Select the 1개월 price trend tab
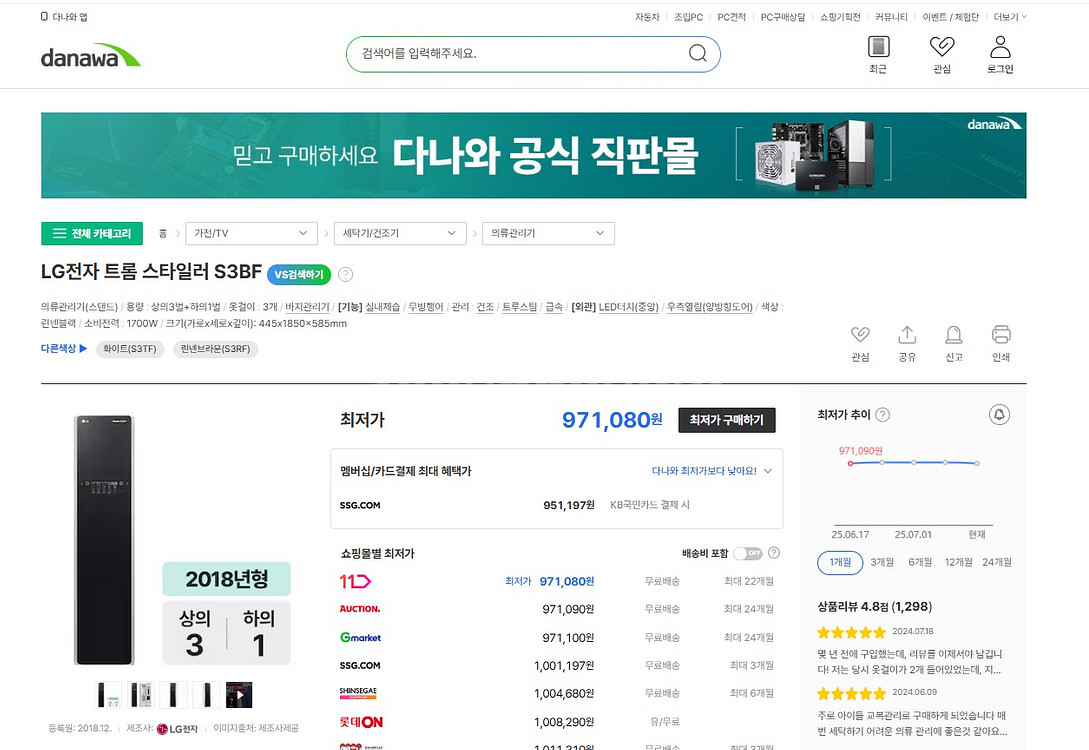Screen dimensions: 1089x750 840,562
